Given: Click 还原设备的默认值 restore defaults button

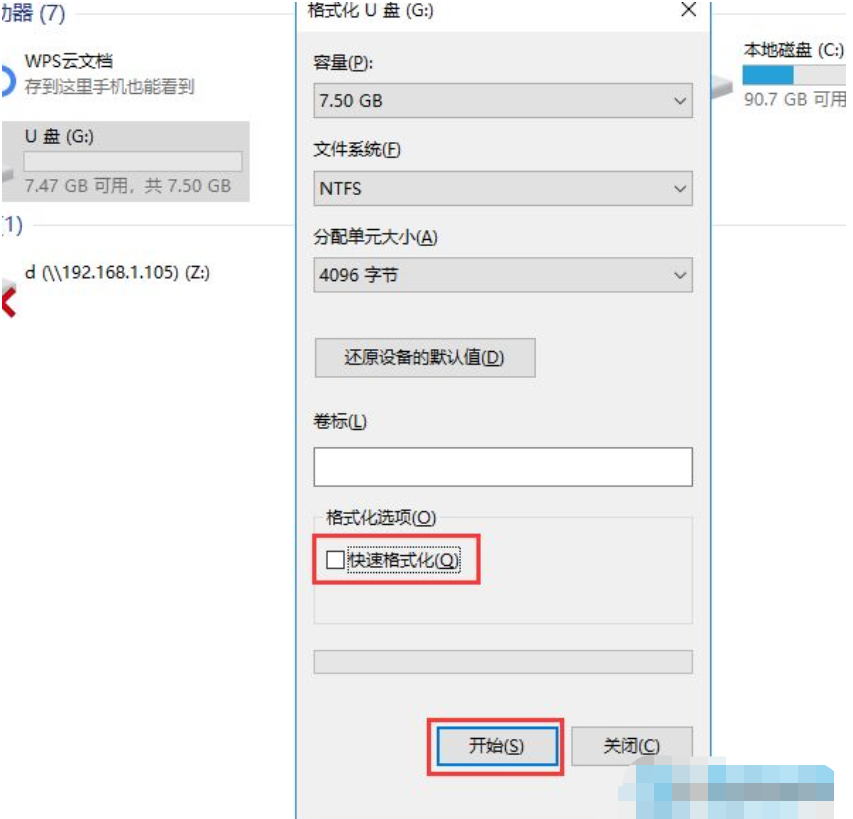Looking at the screenshot, I should point(425,357).
